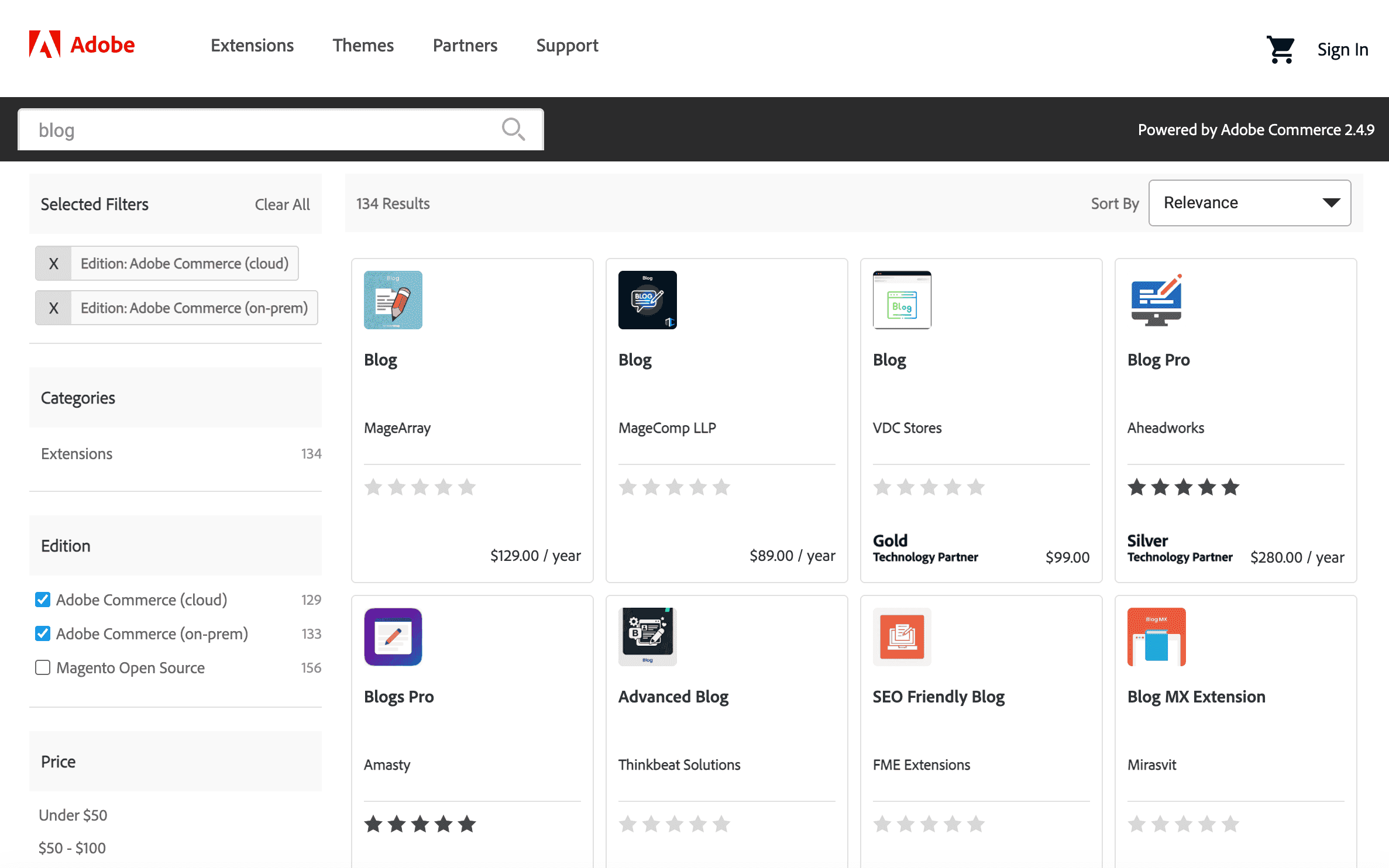Viewport: 1389px width, 868px height.
Task: Open MageComp LLP Blog product thumbnail
Action: tap(648, 300)
